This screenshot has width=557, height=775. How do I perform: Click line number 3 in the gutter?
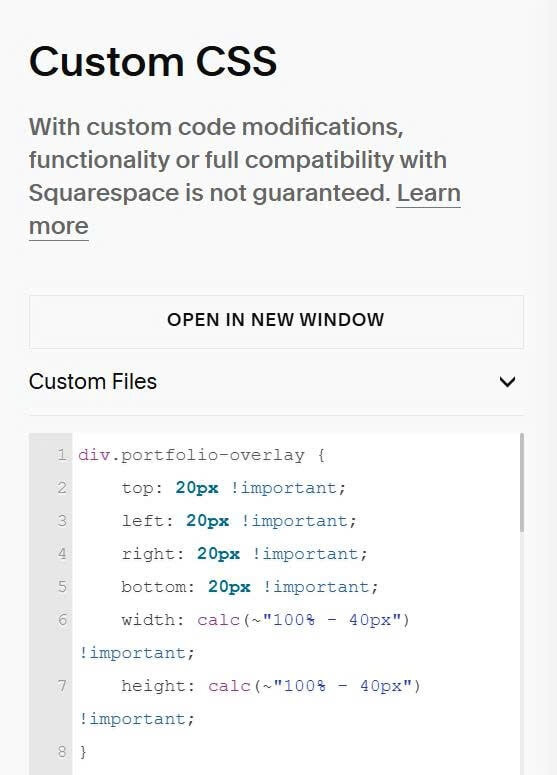click(62, 520)
